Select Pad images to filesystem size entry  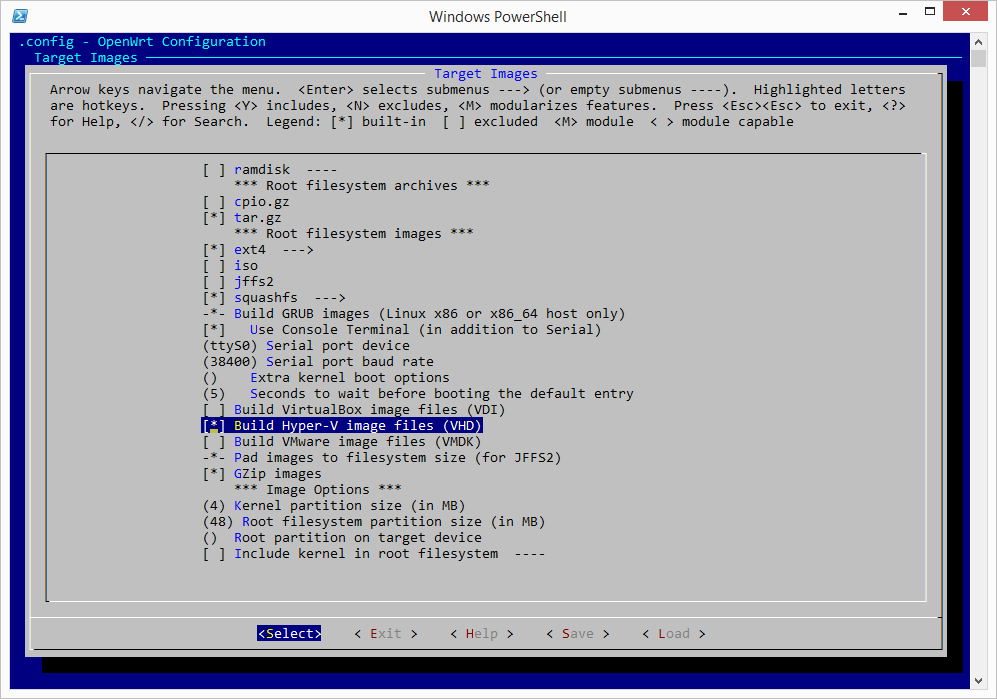382,457
